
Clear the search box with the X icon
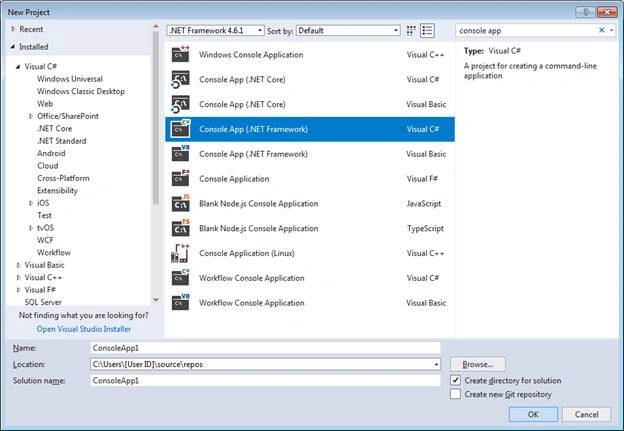click(x=602, y=30)
